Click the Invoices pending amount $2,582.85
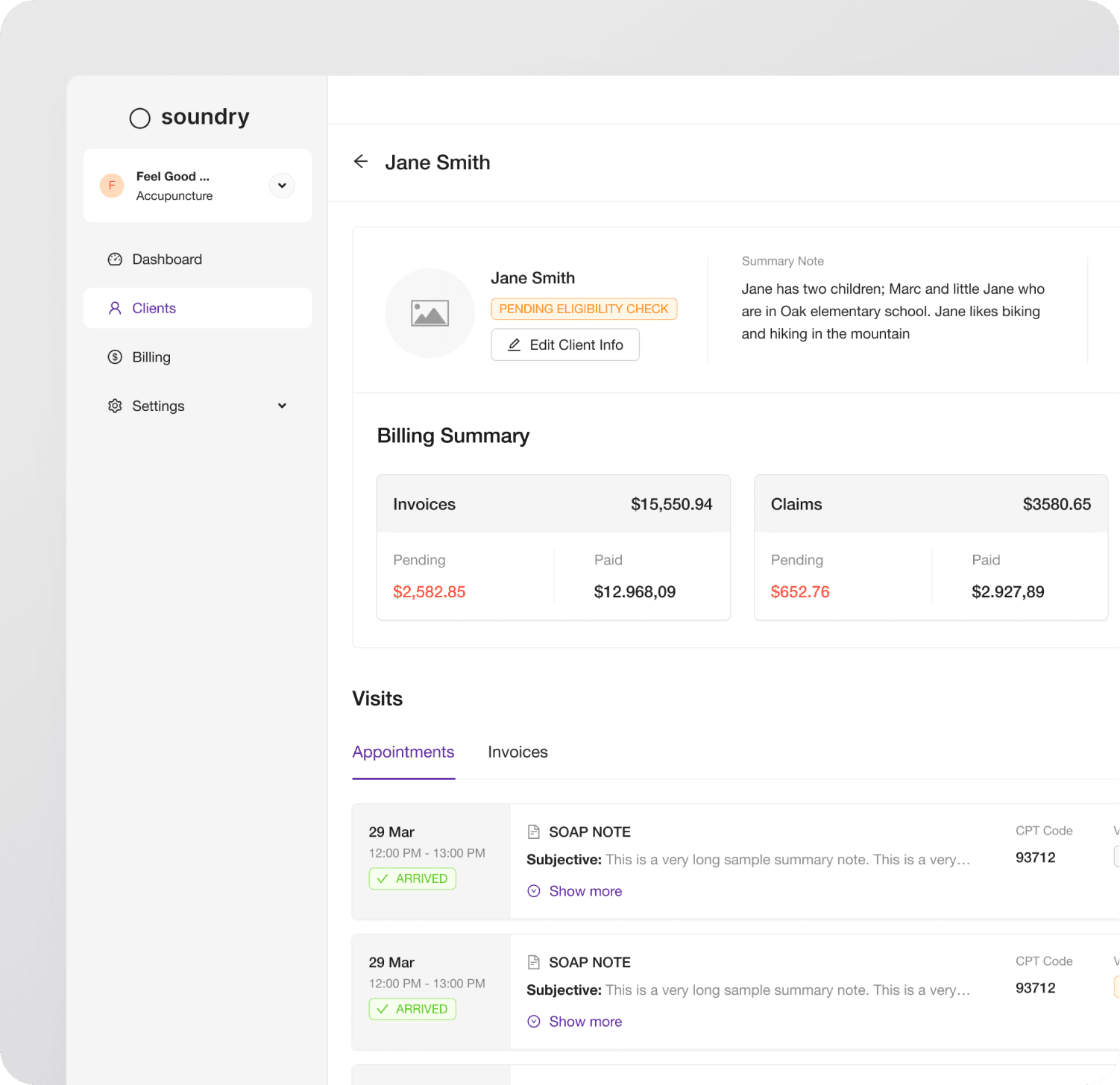Screen dimensions: 1120x1085 tap(430, 592)
